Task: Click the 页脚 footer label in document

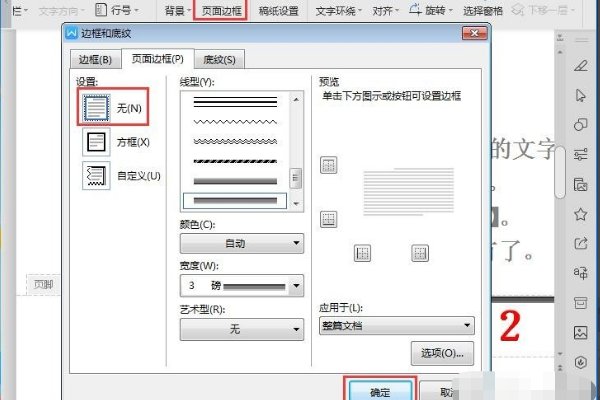Action: click(x=43, y=284)
